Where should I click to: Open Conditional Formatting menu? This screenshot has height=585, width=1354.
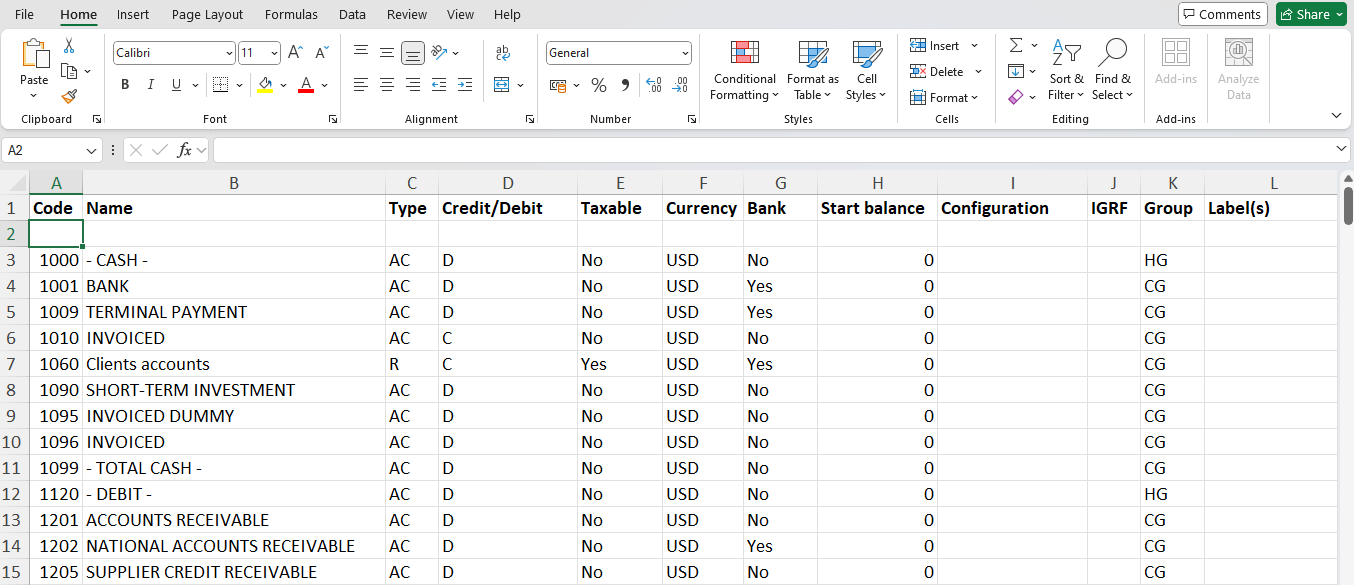[743, 70]
